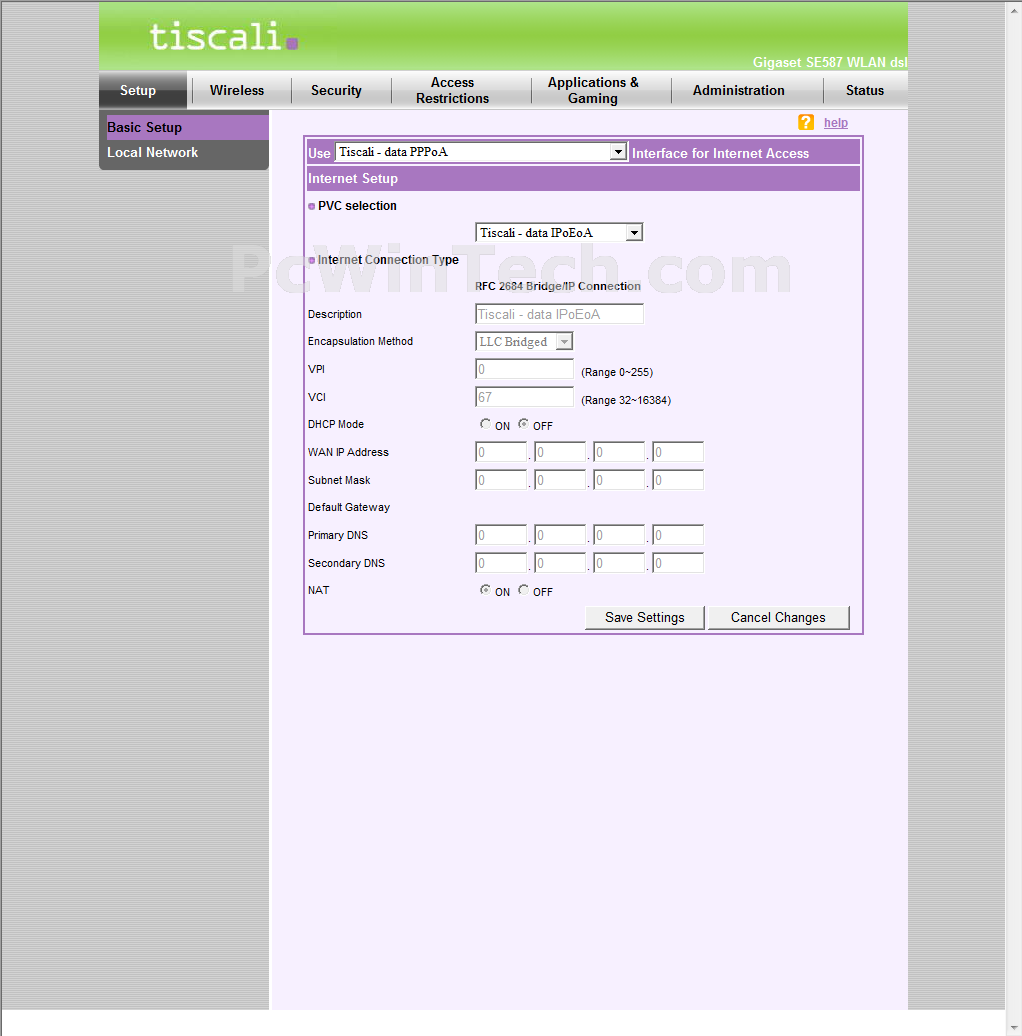Click the "(Range 32~16384)" hint text
This screenshot has width=1022, height=1036.
(626, 400)
